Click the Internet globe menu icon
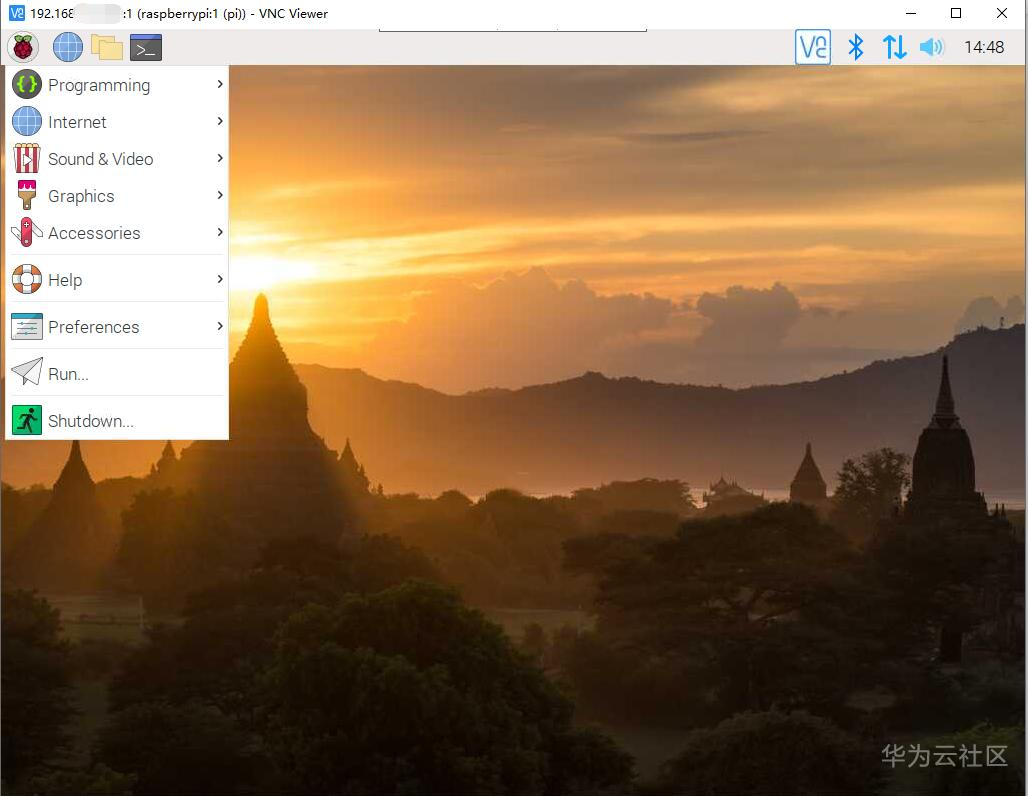 pos(27,121)
